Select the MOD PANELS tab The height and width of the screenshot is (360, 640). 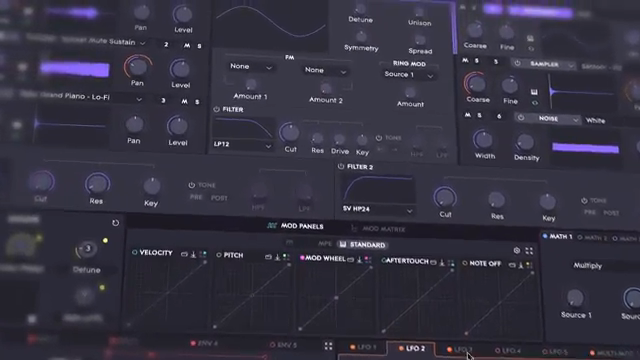[x=296, y=226]
